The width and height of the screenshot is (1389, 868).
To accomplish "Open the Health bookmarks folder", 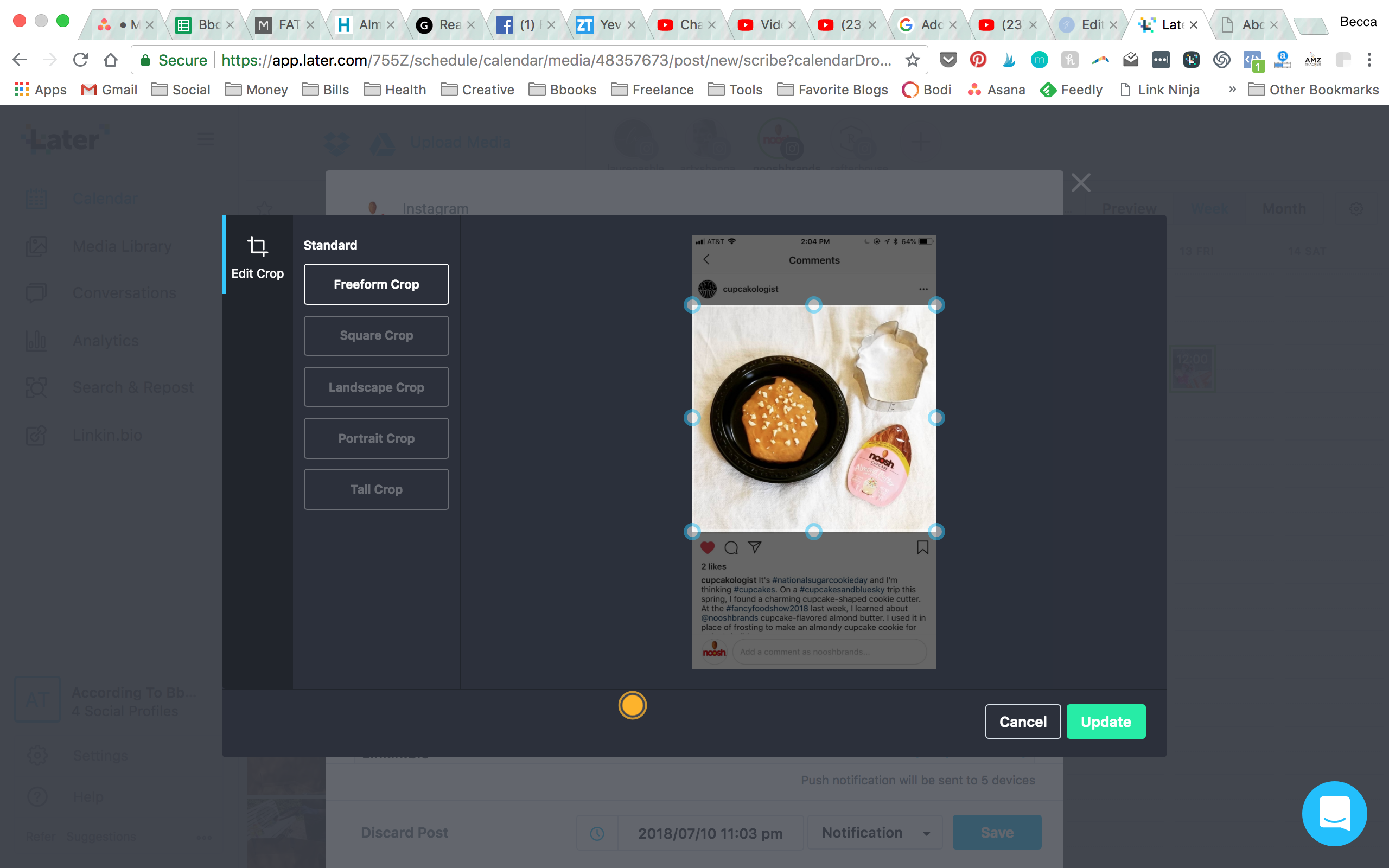I will [x=395, y=90].
